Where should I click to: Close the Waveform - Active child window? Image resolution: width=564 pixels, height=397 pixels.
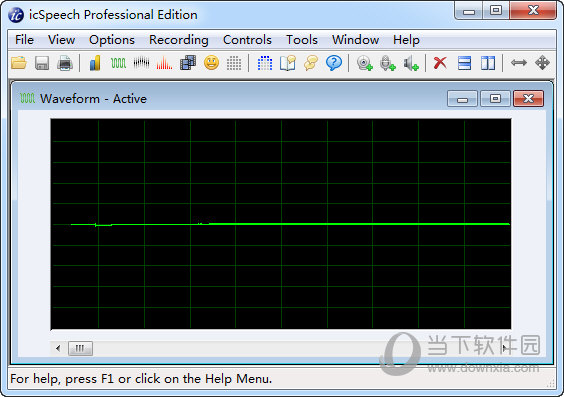[x=528, y=99]
